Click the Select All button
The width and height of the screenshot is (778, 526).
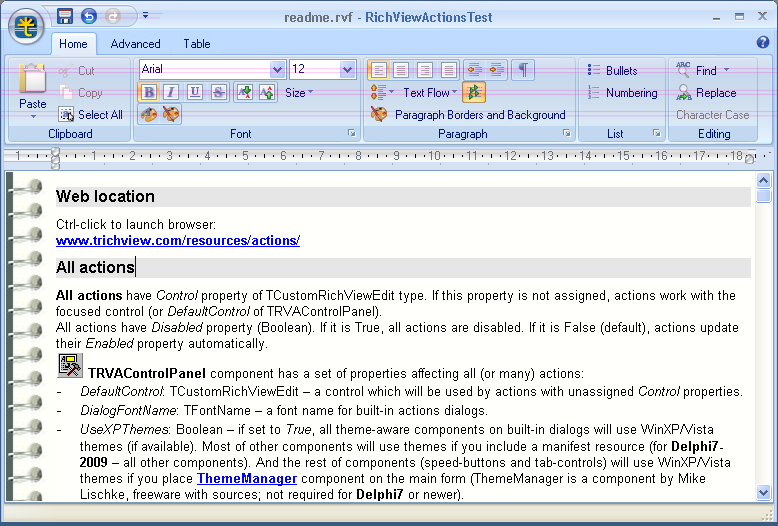click(x=91, y=115)
